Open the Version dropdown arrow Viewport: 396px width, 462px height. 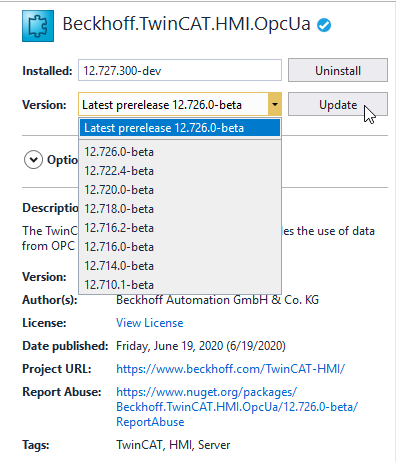click(x=275, y=104)
